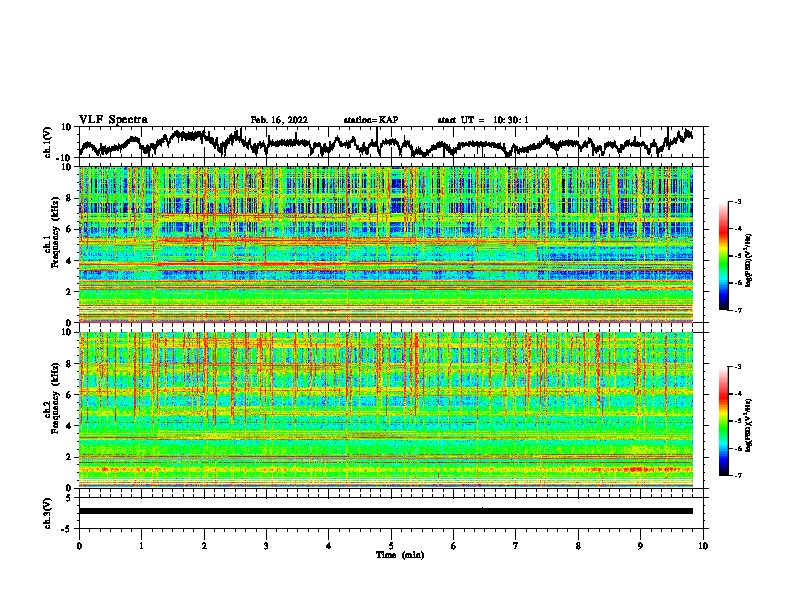Click the ch.1 spectrogram color bar
792x612 pixels.
[724, 256]
